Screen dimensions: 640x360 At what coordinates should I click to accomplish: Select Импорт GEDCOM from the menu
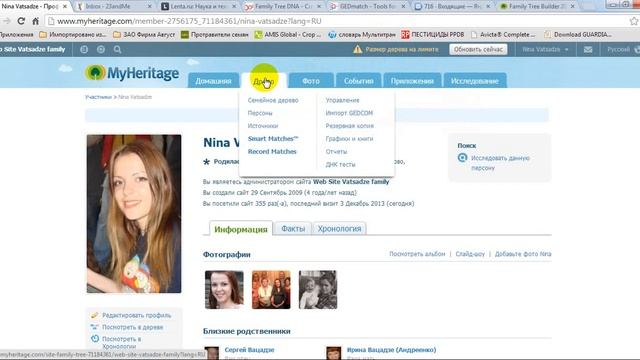(x=349, y=113)
